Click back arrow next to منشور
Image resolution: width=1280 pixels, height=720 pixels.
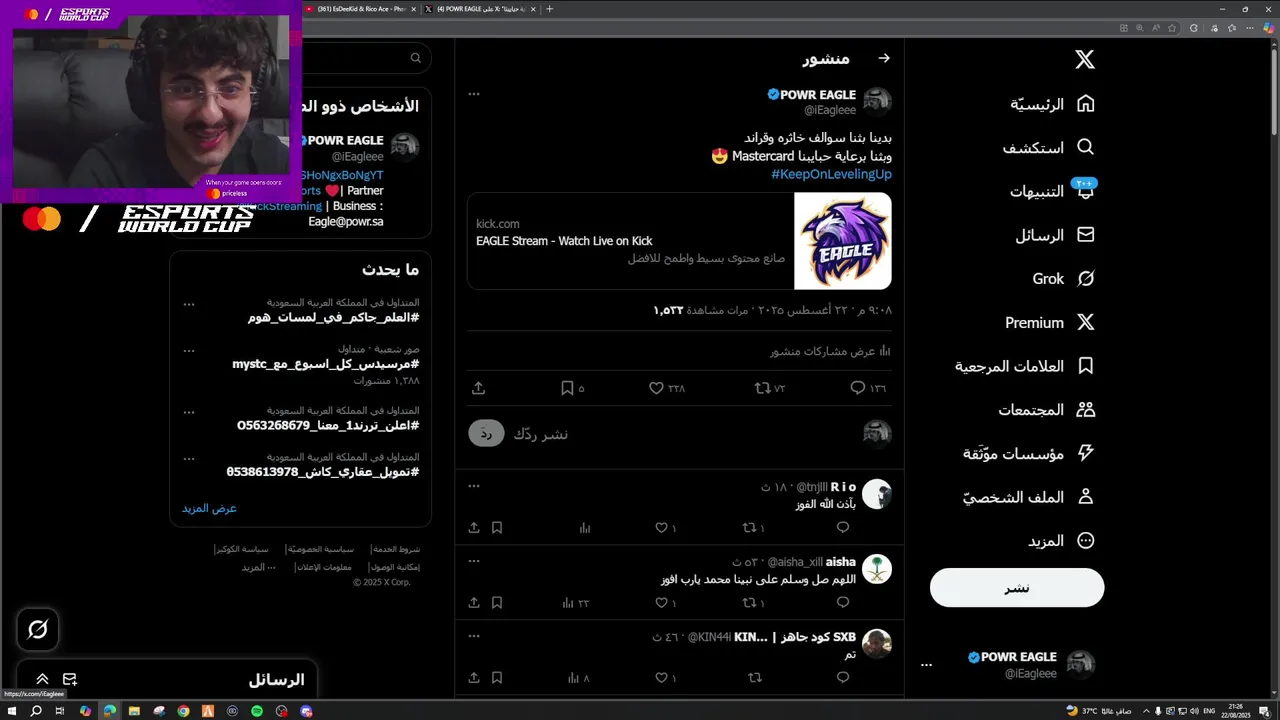[884, 58]
